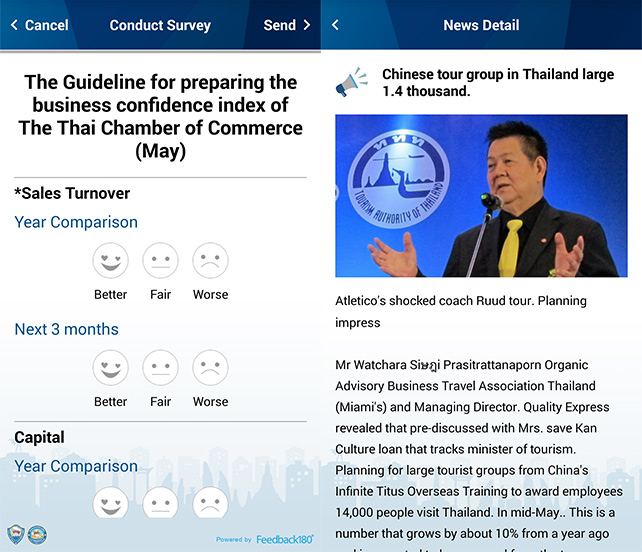Choose the Fair neutral face under Next 3 months
The height and width of the screenshot is (552, 642).
click(x=160, y=368)
